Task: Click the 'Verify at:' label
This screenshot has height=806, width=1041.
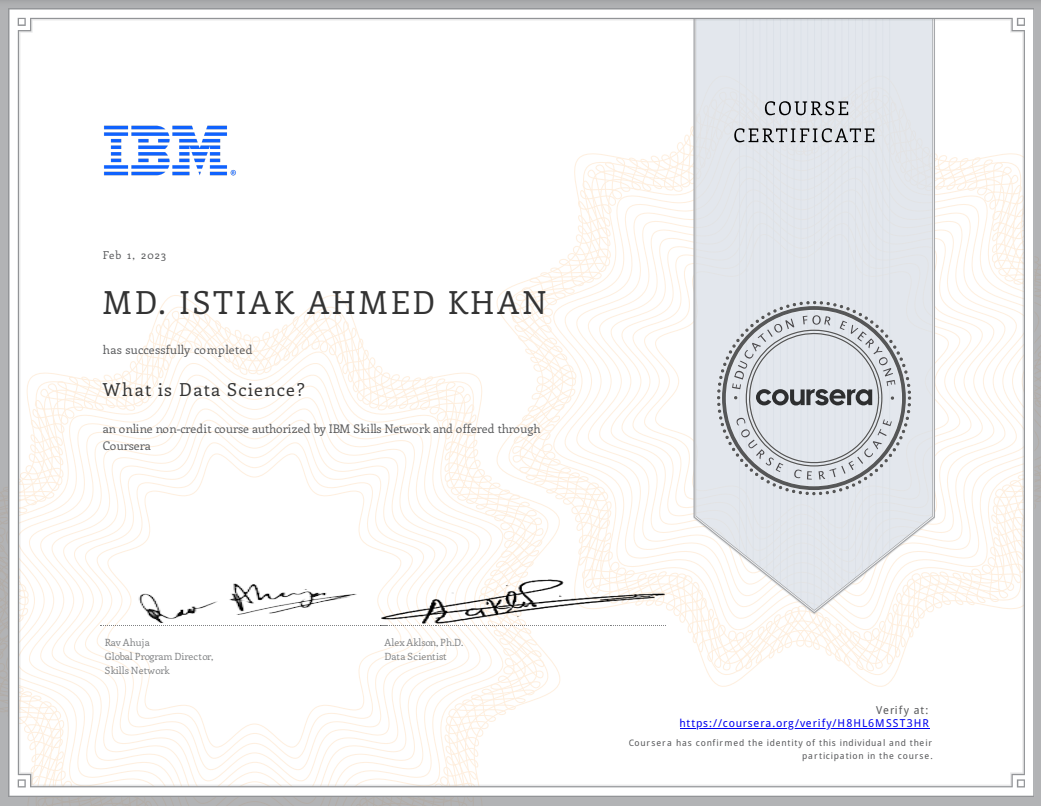Action: click(x=902, y=709)
